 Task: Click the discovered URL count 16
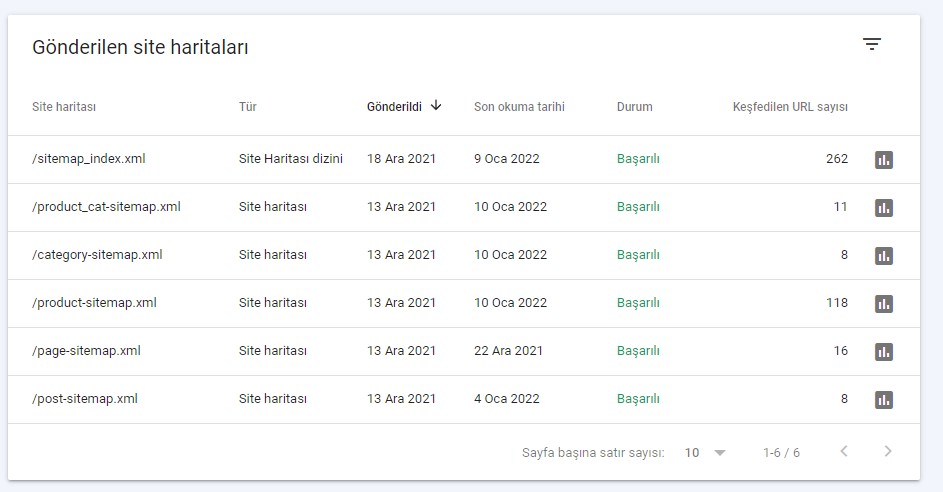841,351
